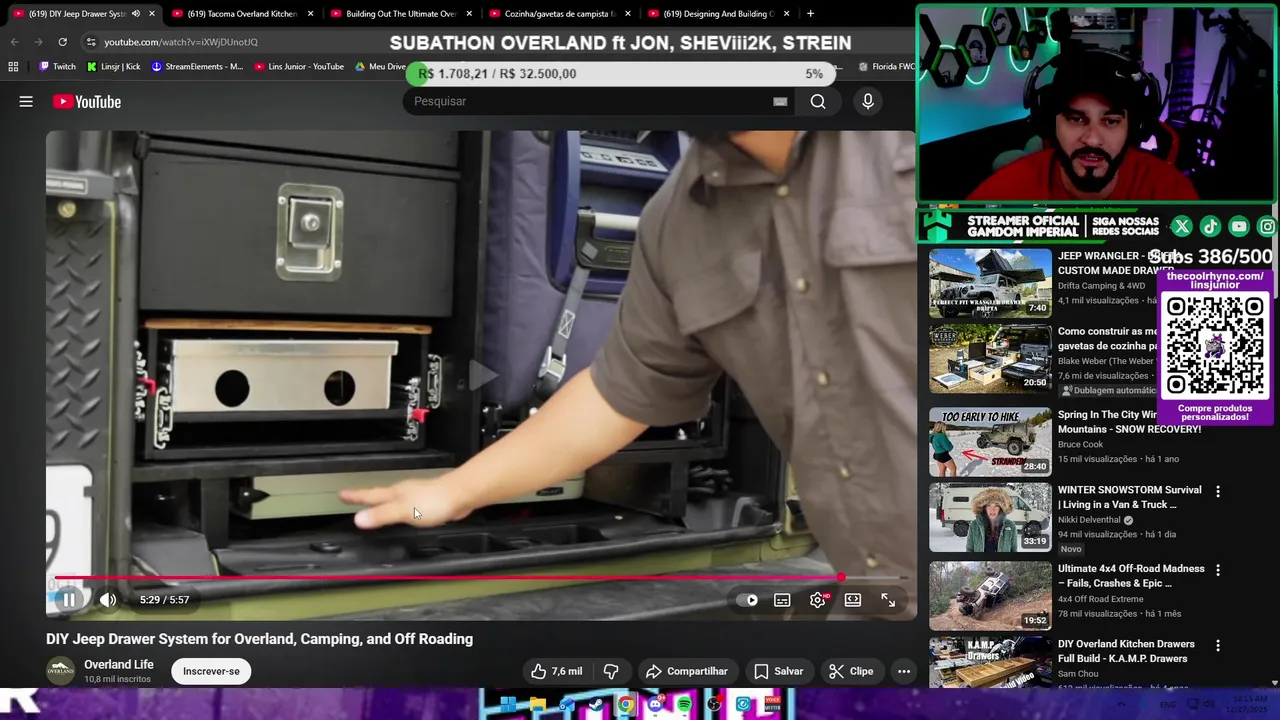Open the X (Twitter) icon in stream overlay

(x=1181, y=227)
